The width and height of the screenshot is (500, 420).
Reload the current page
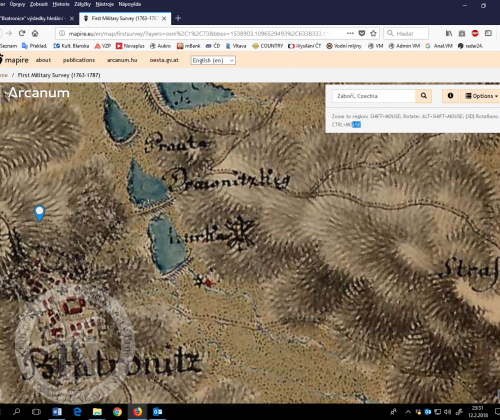tap(22, 33)
